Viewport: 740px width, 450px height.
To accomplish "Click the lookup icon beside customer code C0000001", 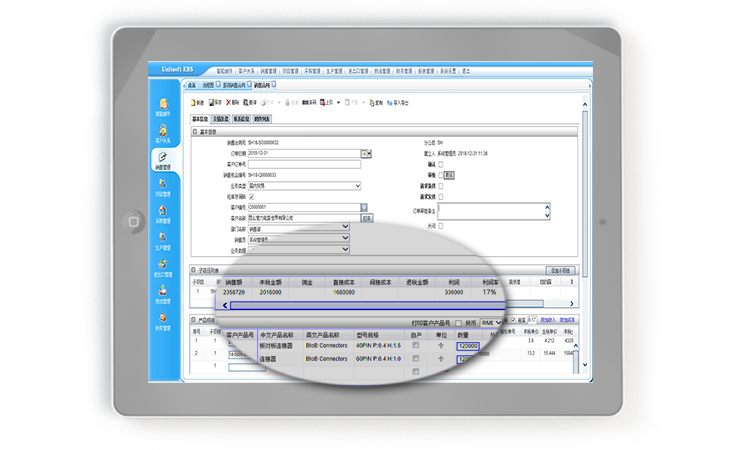I will (366, 207).
